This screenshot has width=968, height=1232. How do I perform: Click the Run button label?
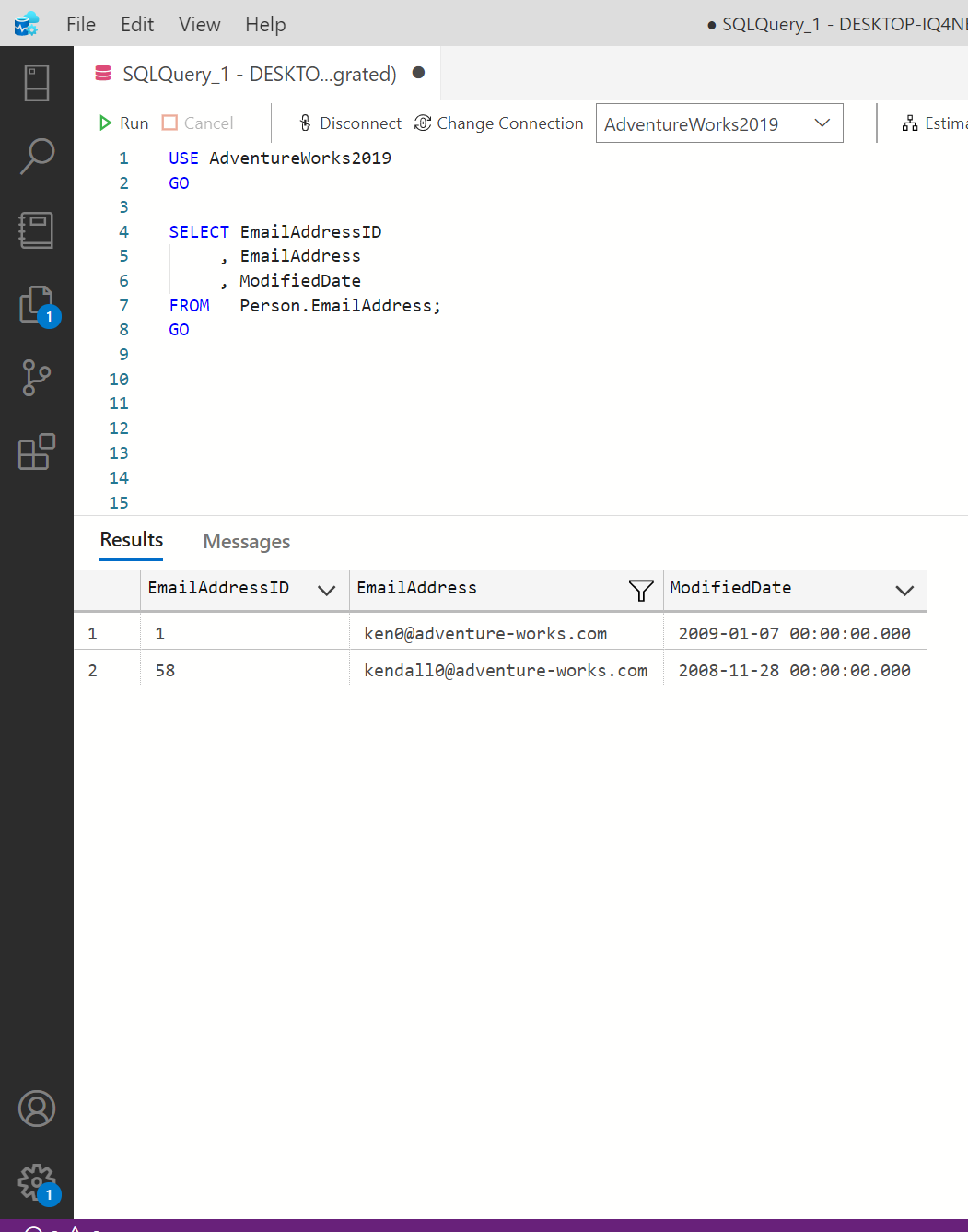coord(134,123)
